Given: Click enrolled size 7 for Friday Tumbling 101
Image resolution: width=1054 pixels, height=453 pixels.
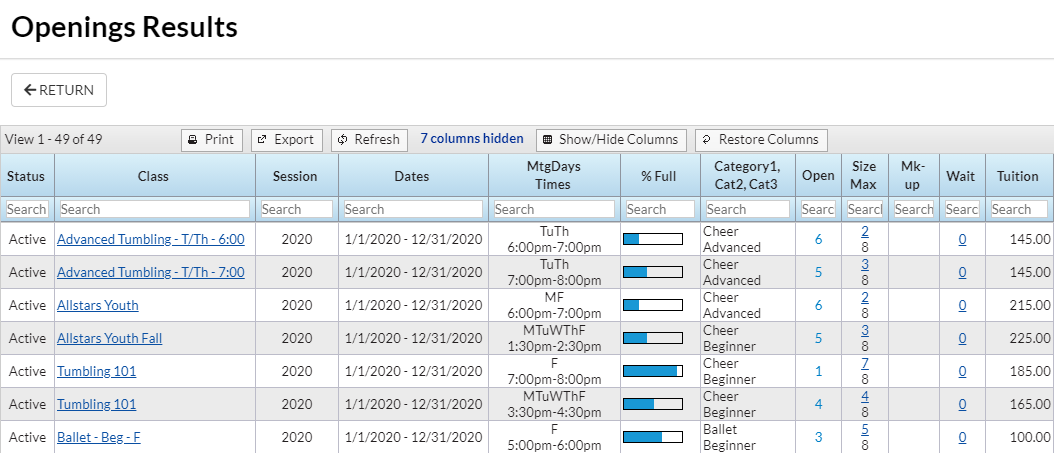Looking at the screenshot, I should (x=864, y=364).
